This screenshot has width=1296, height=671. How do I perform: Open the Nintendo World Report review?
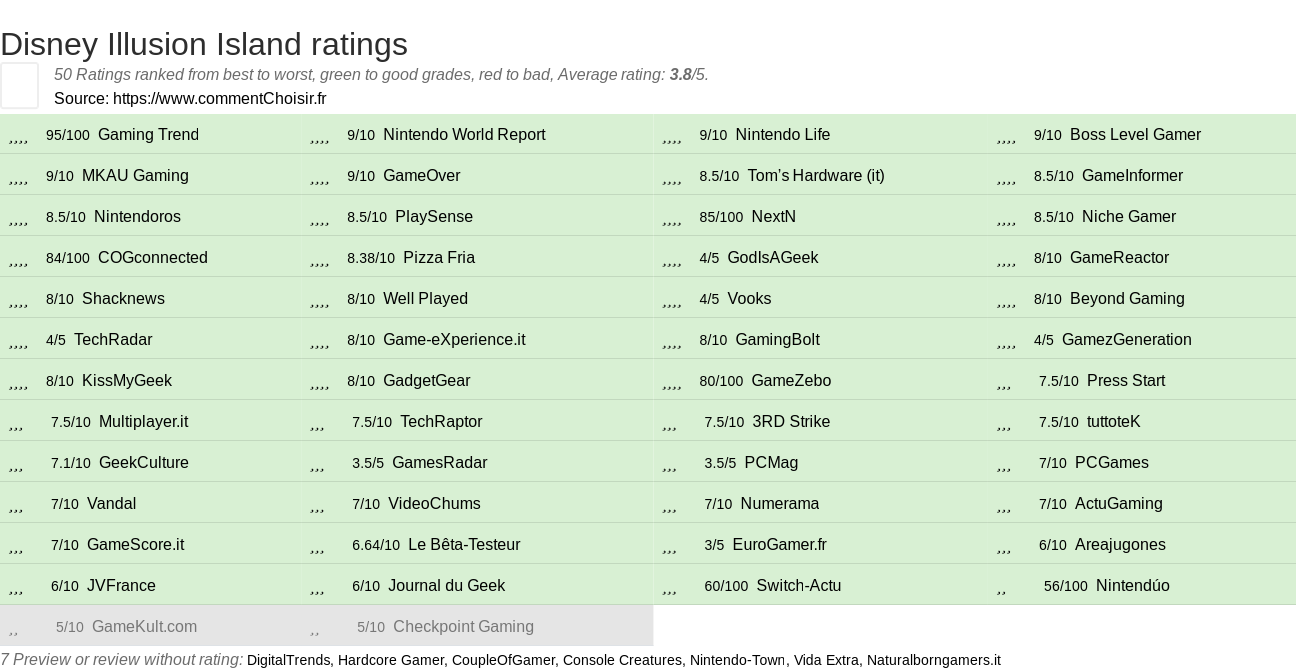tap(464, 135)
